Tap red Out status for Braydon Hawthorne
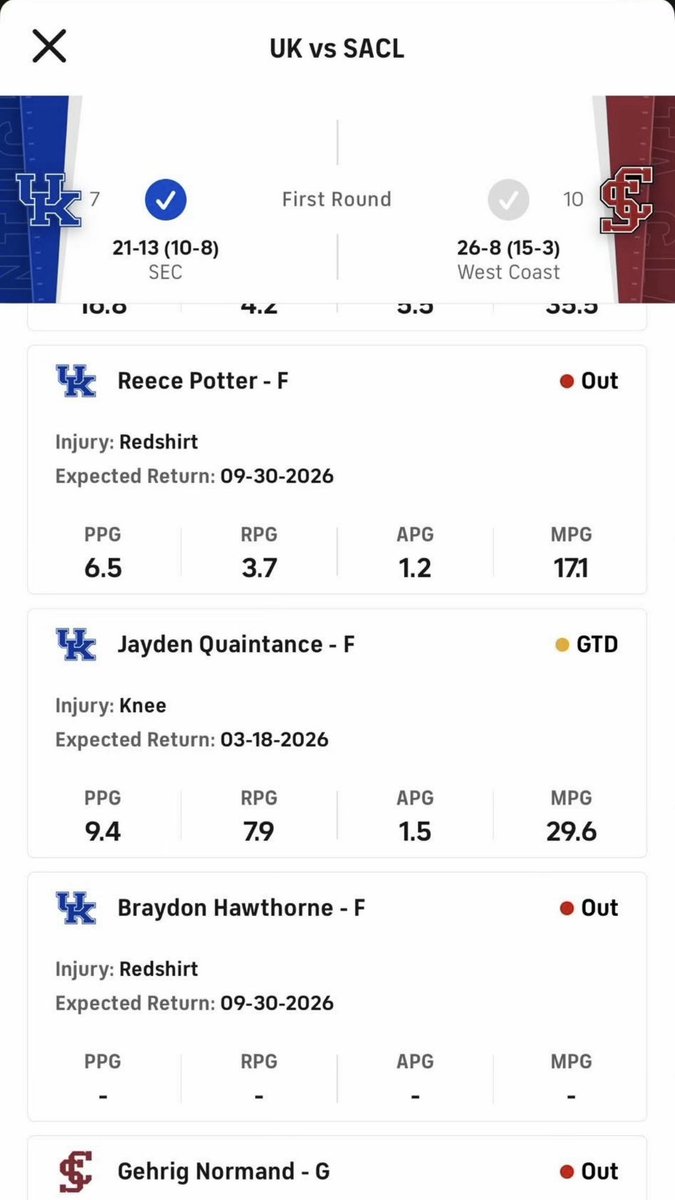 [x=589, y=908]
